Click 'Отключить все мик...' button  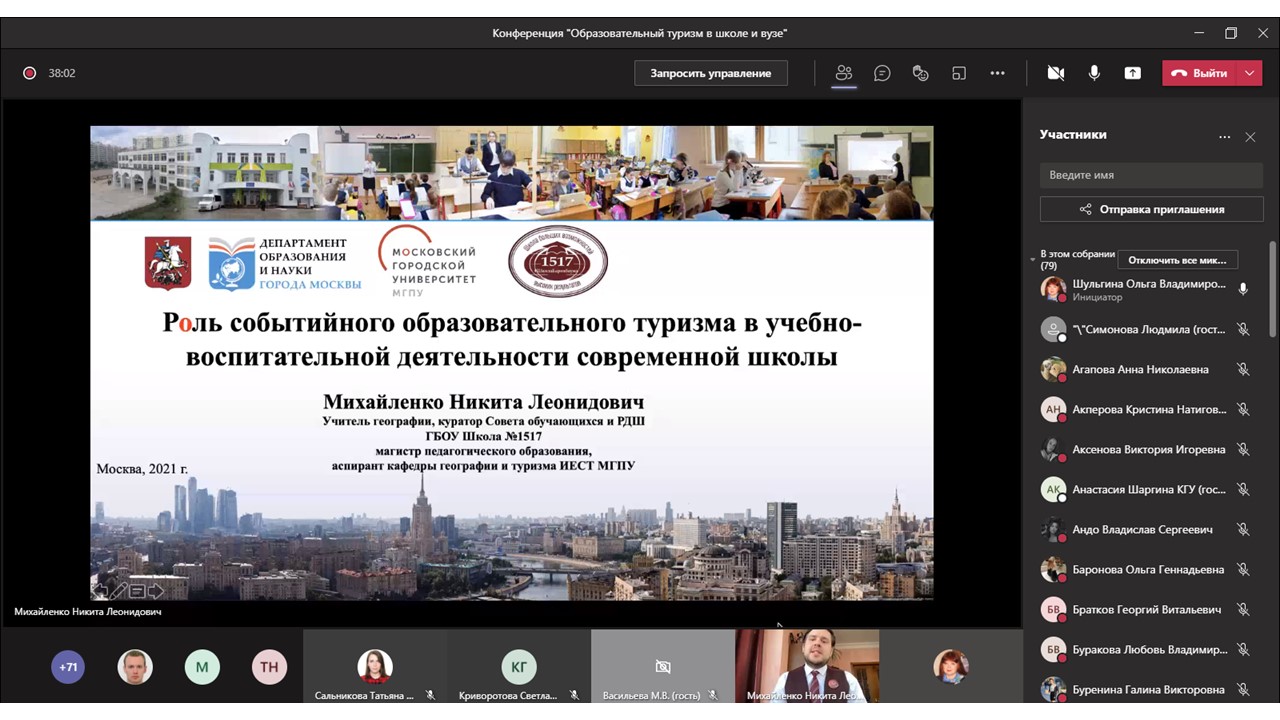[x=1177, y=259]
